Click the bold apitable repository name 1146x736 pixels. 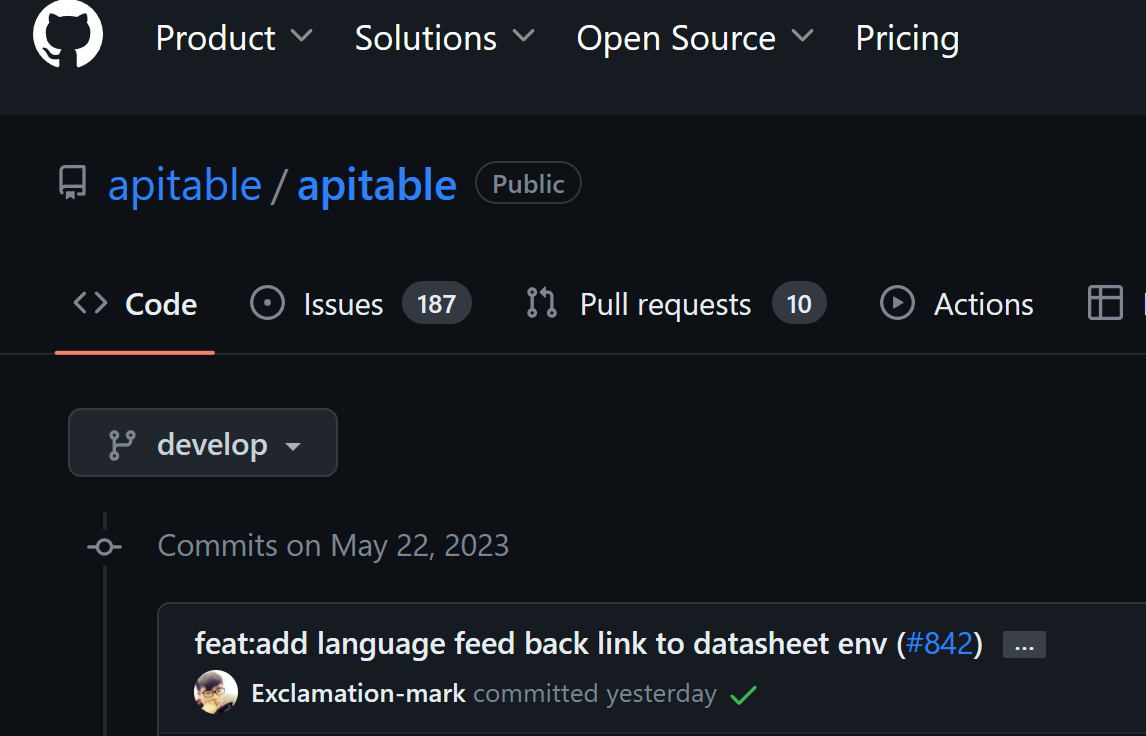(x=377, y=185)
